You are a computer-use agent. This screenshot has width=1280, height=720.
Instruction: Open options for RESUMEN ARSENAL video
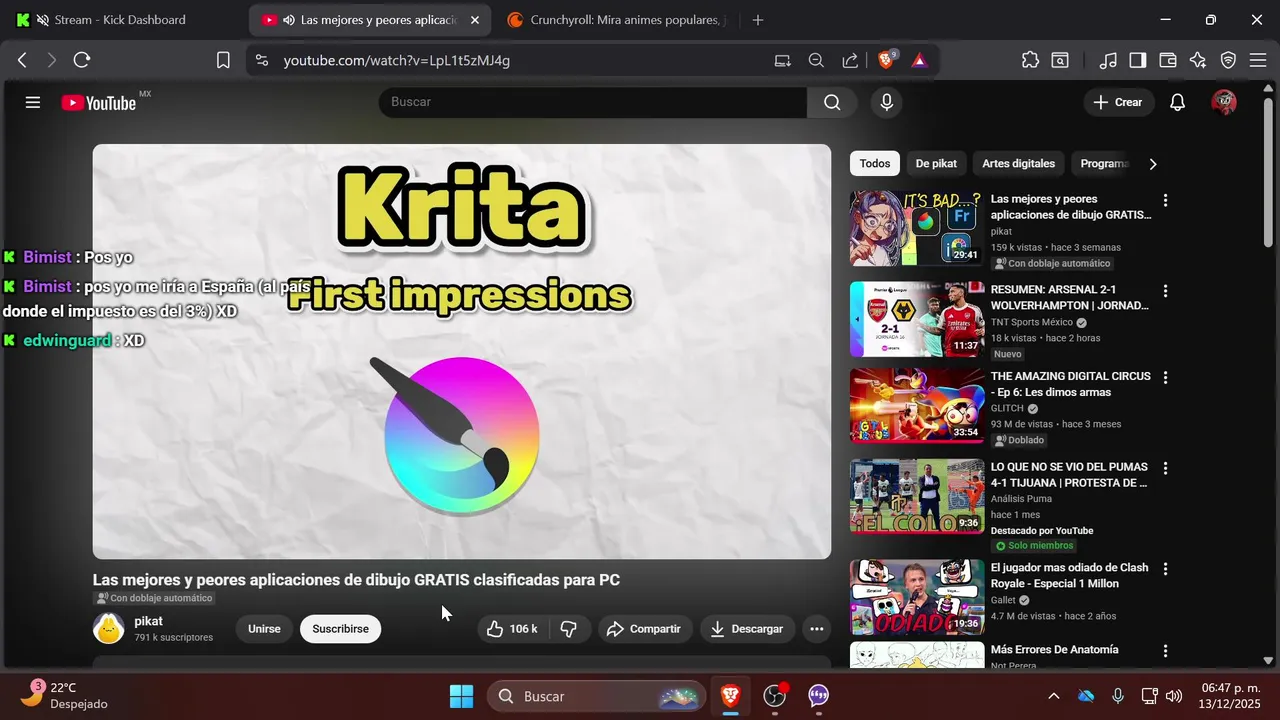(1165, 291)
